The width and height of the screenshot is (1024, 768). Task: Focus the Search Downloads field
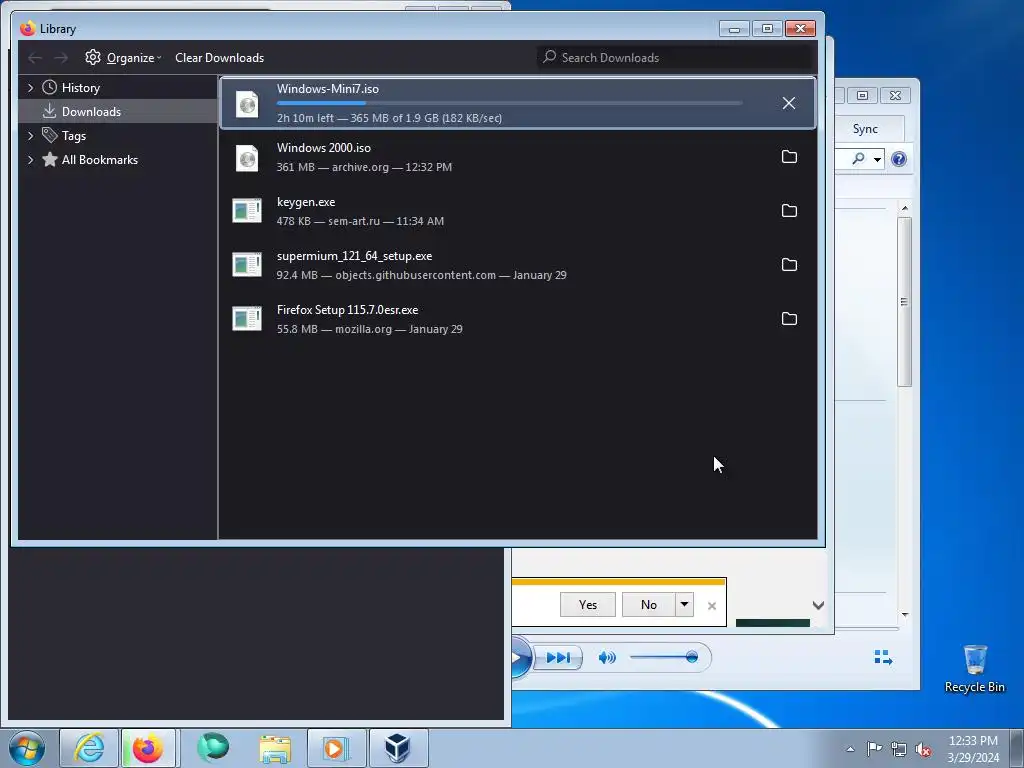675,57
